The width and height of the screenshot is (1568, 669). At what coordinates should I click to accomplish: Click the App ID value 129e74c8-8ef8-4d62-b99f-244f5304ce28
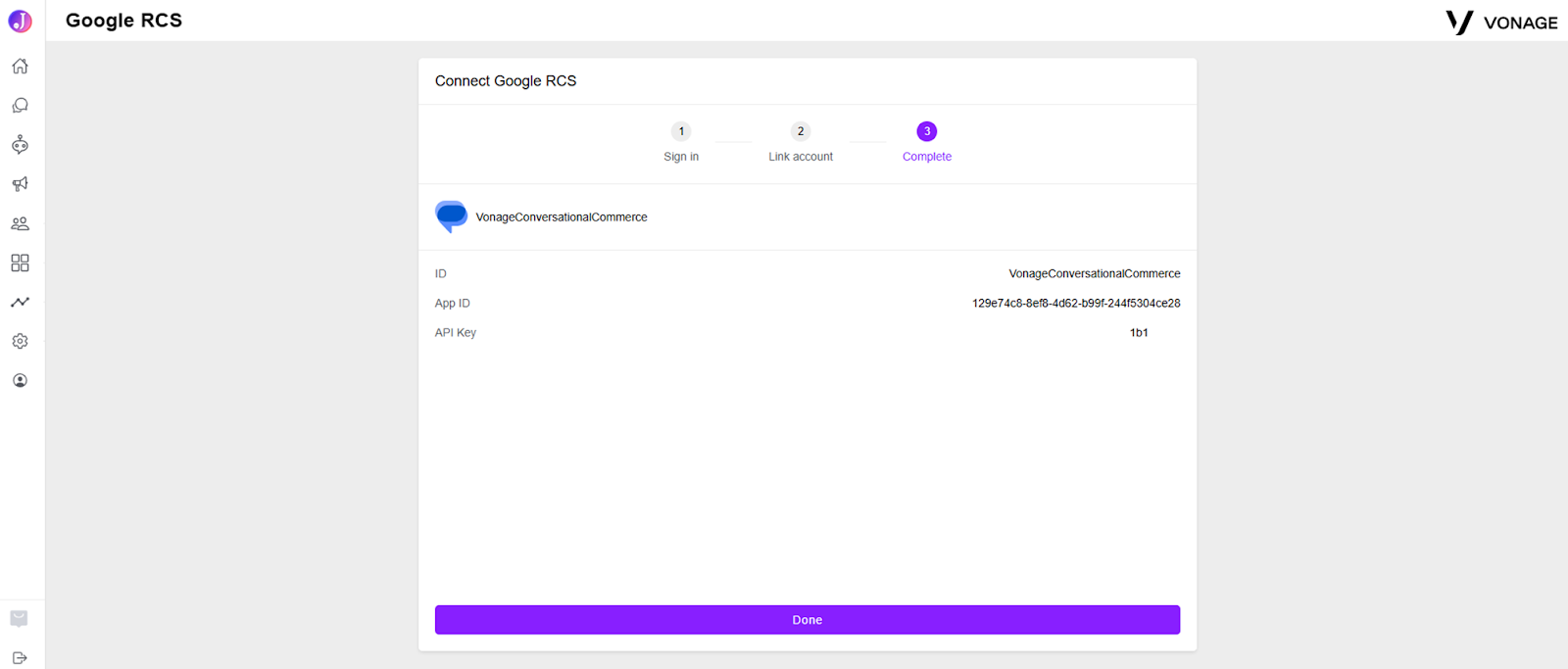(x=1076, y=304)
